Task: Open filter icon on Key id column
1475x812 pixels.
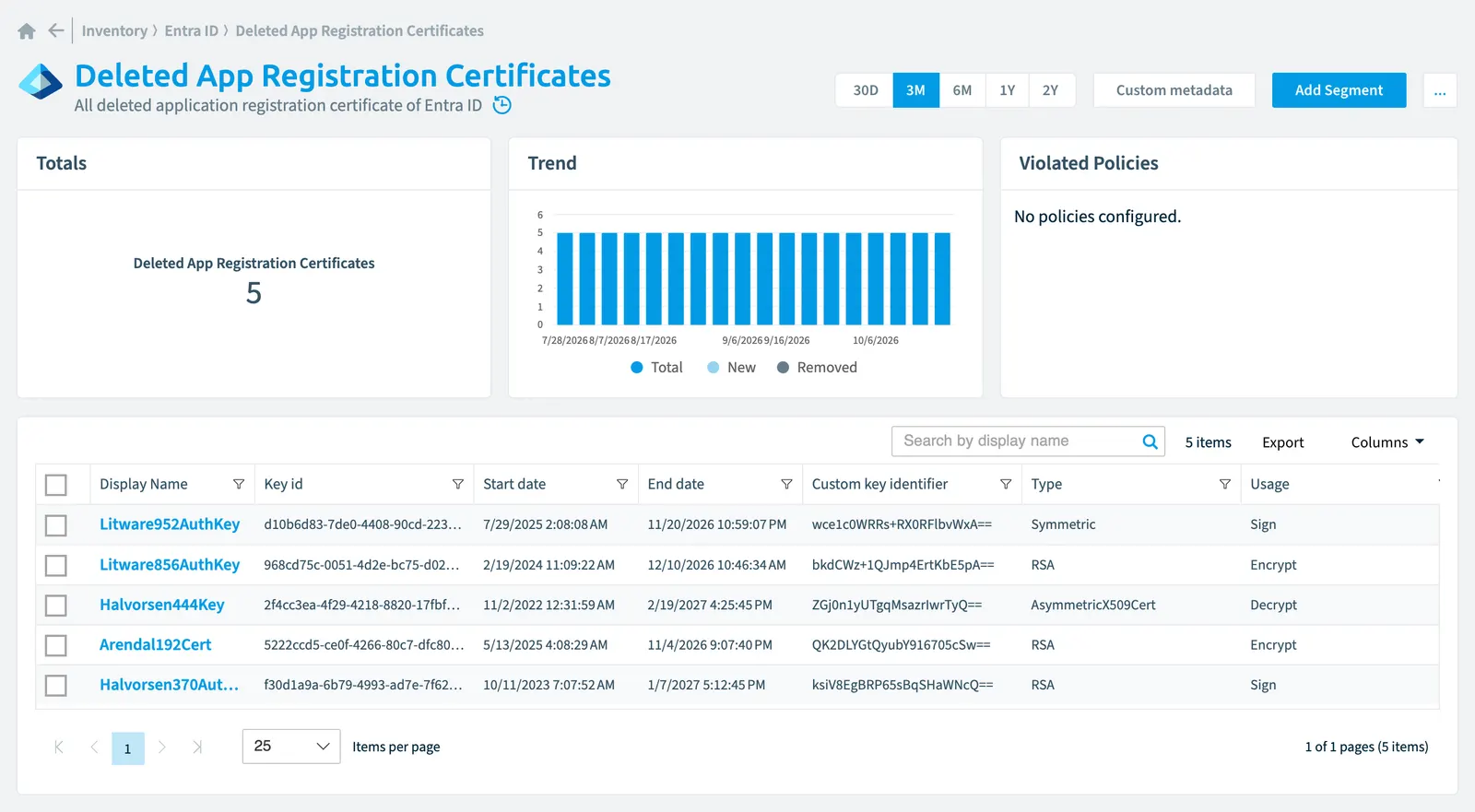Action: point(458,484)
